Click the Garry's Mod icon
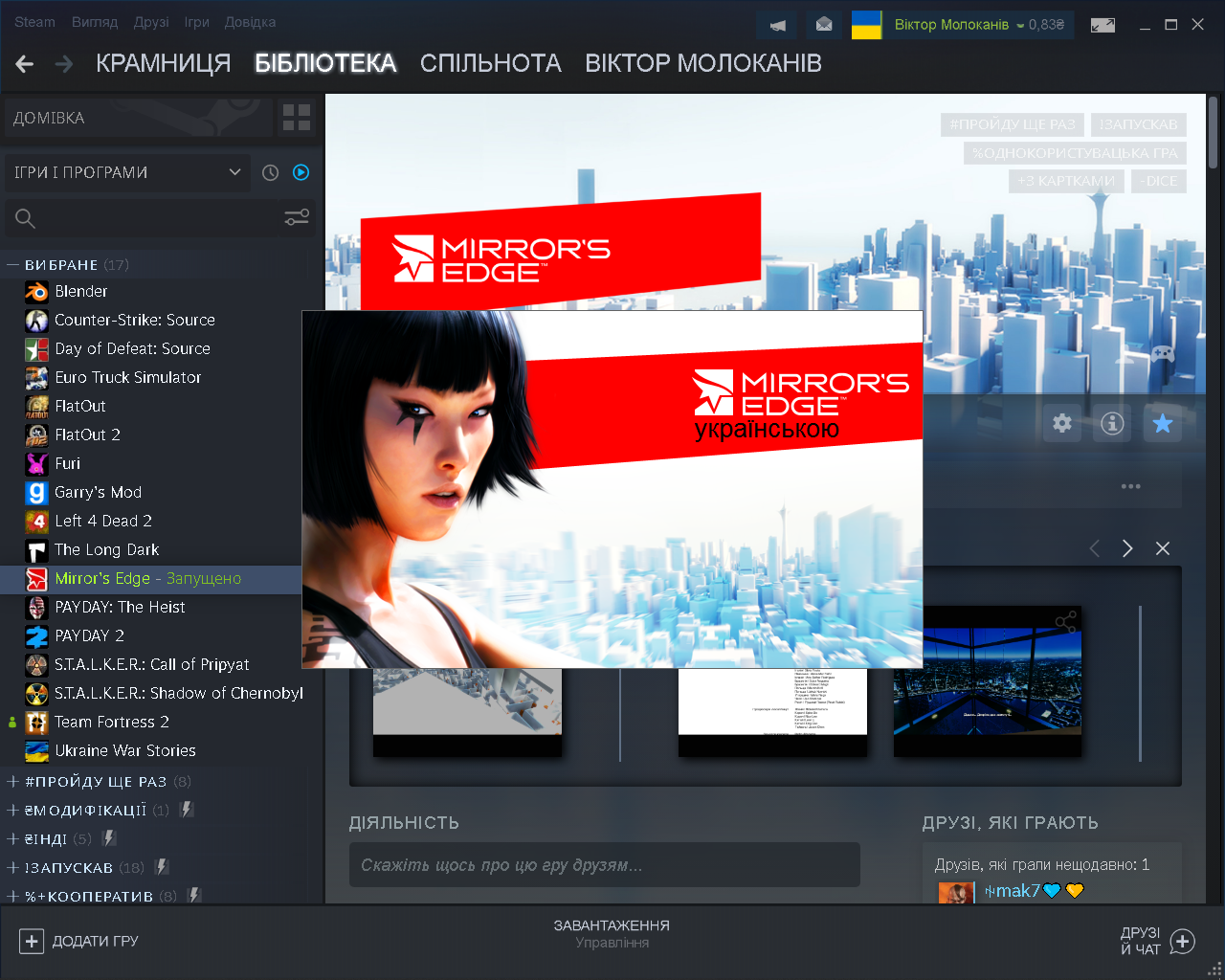 pyautogui.click(x=36, y=493)
